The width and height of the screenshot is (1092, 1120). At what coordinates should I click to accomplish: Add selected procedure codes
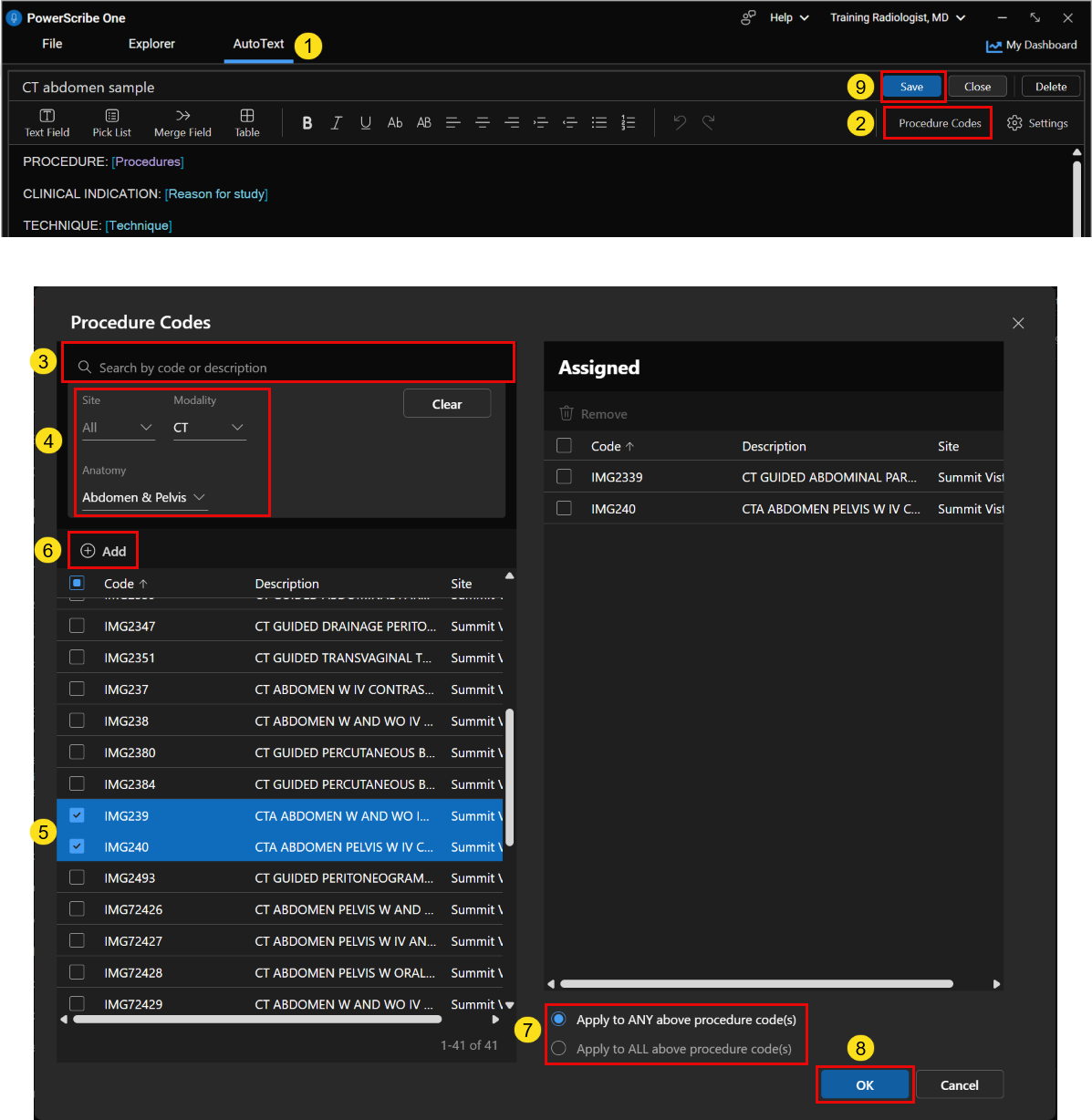pyautogui.click(x=103, y=551)
